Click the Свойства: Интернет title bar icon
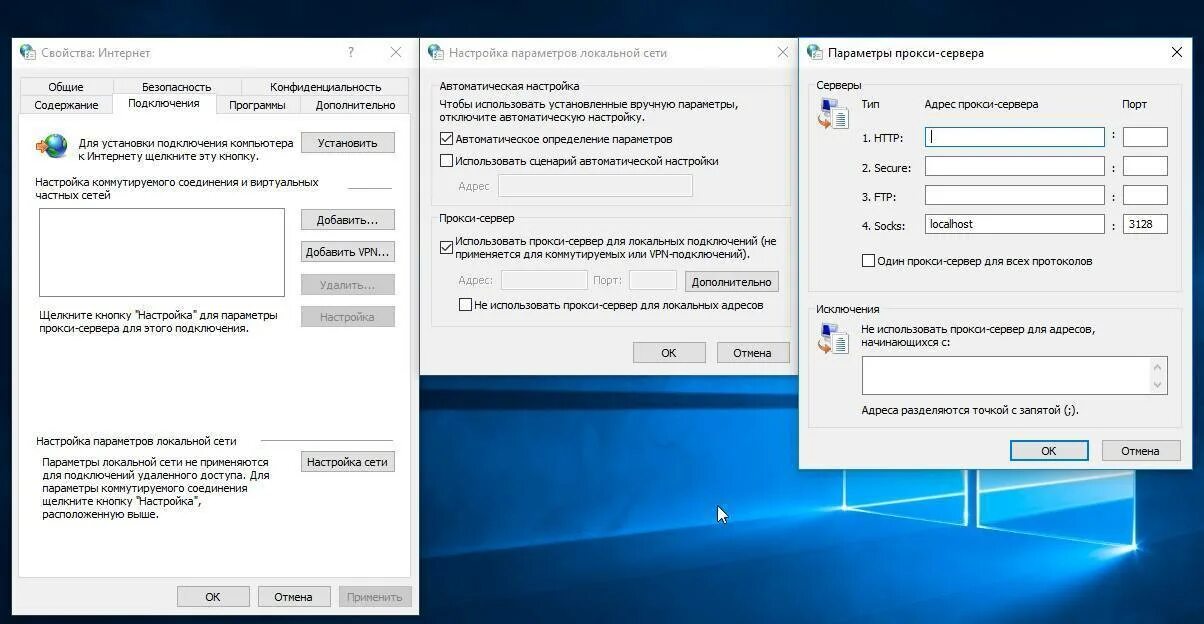 [x=27, y=52]
